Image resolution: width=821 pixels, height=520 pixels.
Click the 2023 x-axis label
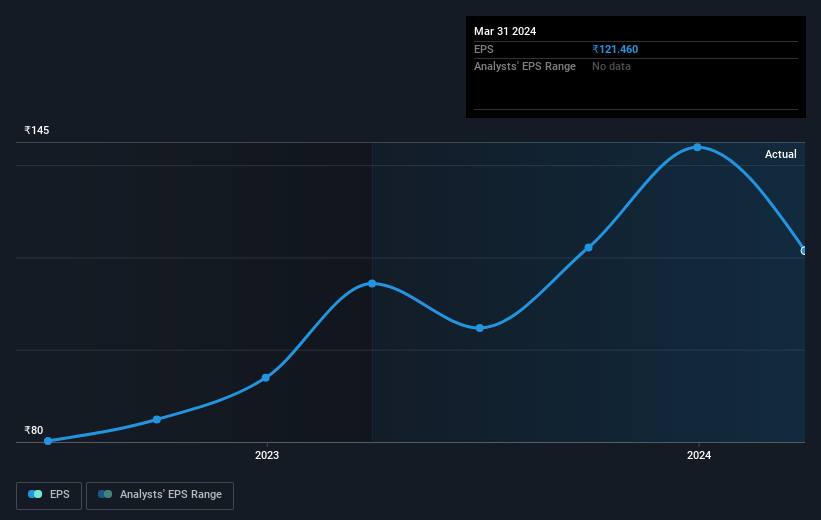(x=267, y=455)
